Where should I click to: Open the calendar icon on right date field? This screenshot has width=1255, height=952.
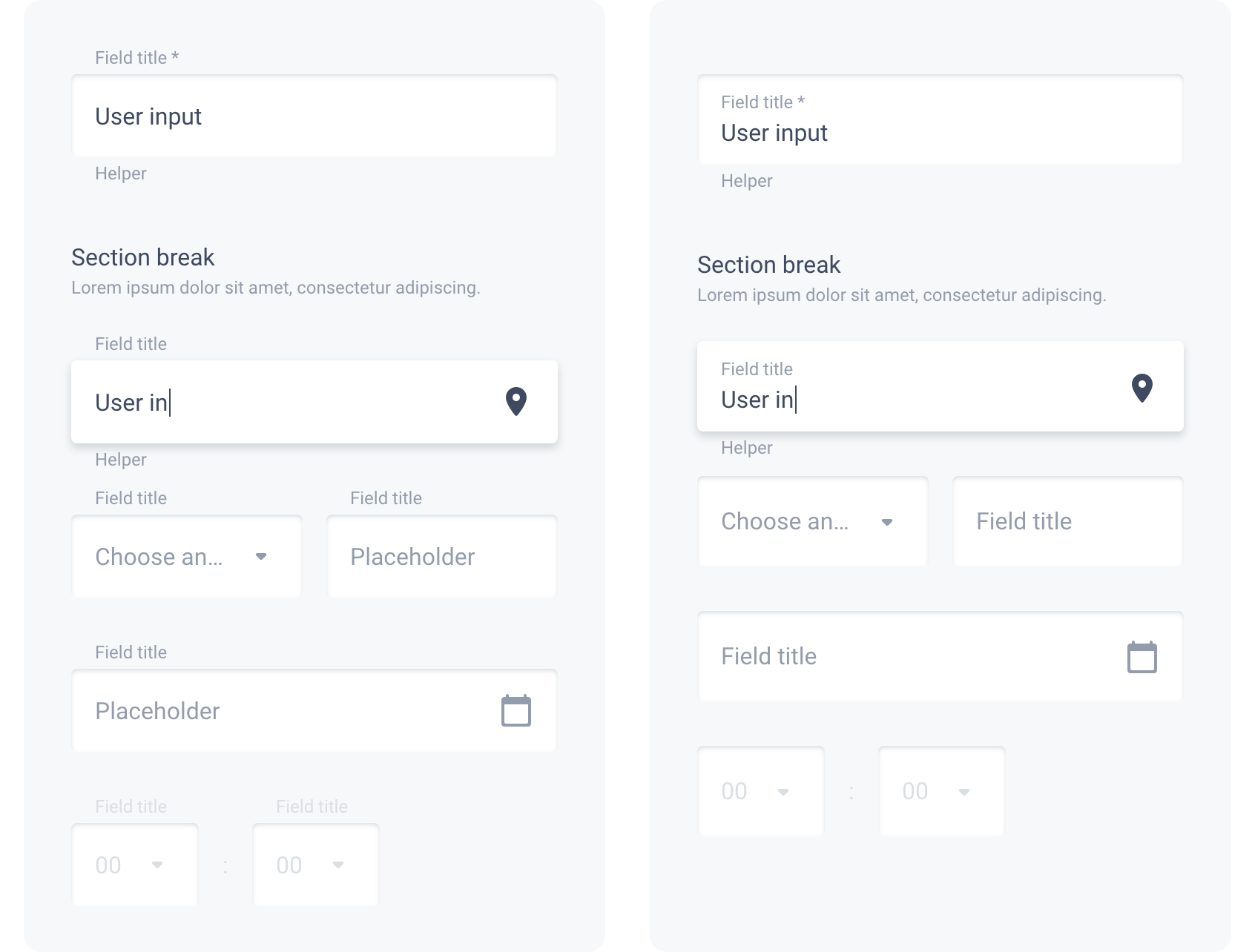tap(1143, 656)
